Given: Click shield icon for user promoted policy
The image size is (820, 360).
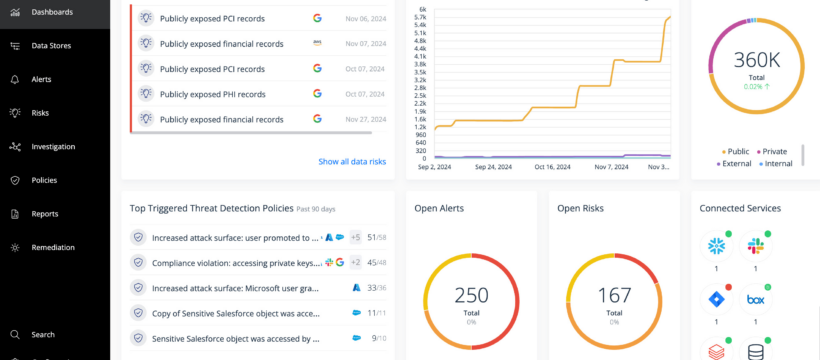Looking at the screenshot, I should (138, 238).
